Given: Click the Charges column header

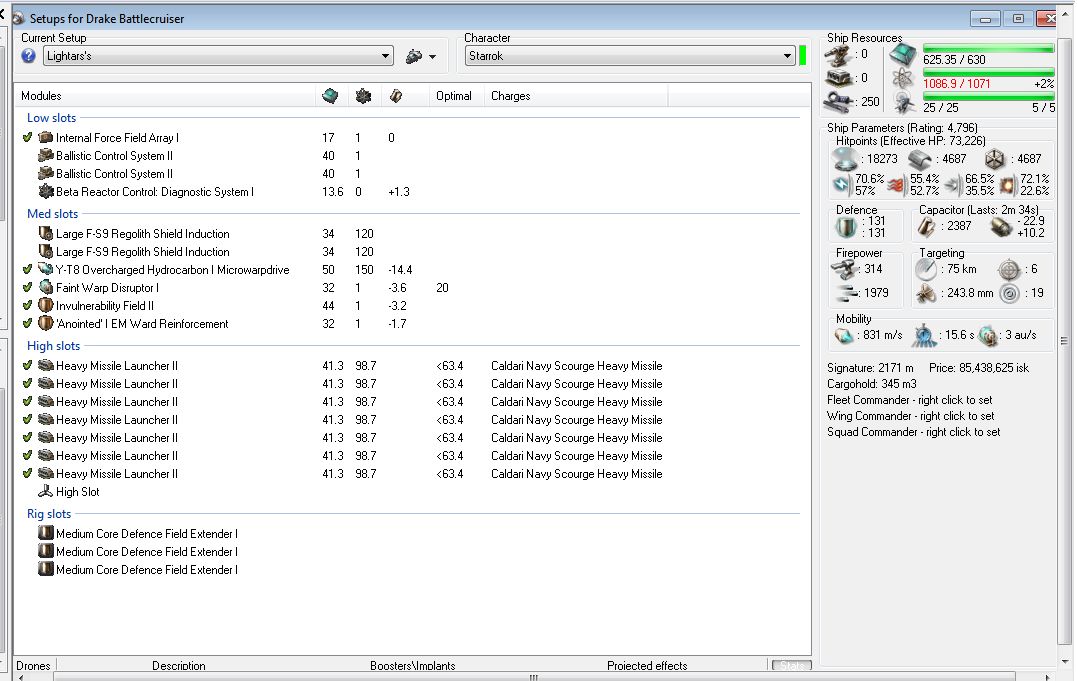Looking at the screenshot, I should pos(576,96).
